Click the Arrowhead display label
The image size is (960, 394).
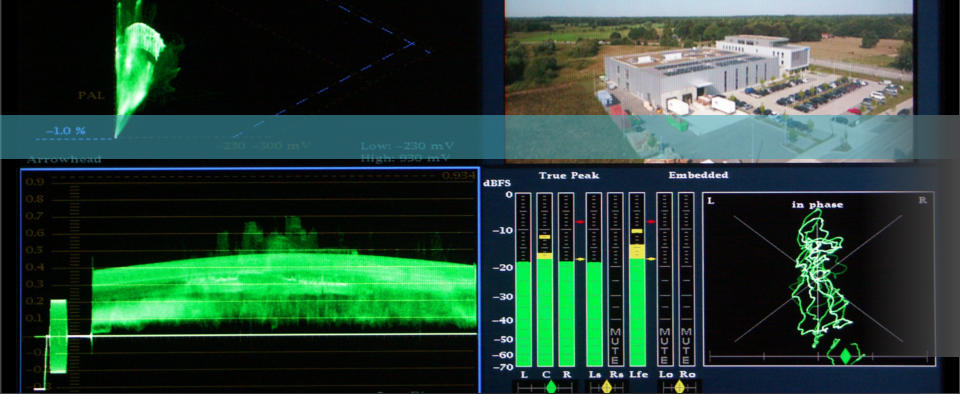coord(64,159)
